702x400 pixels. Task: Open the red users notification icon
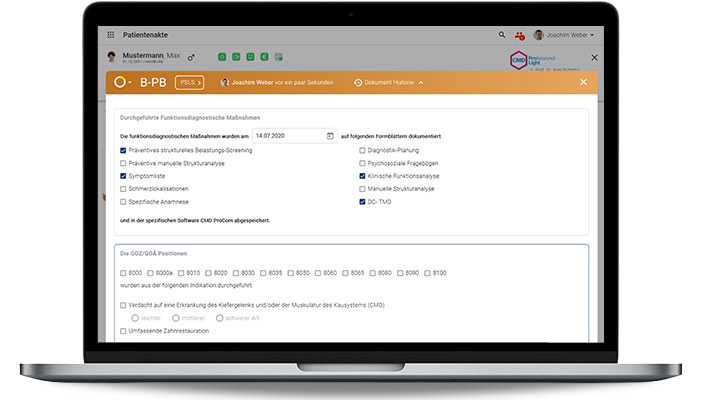[x=520, y=35]
